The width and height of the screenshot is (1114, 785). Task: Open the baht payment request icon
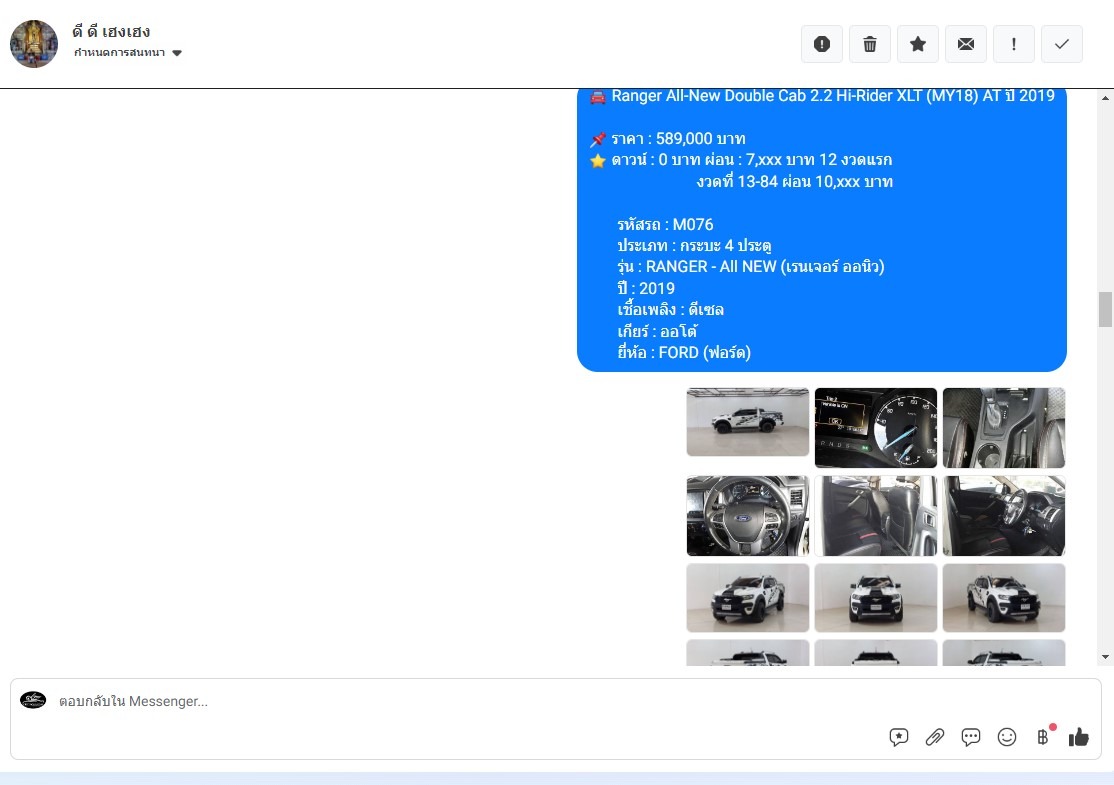(1043, 737)
